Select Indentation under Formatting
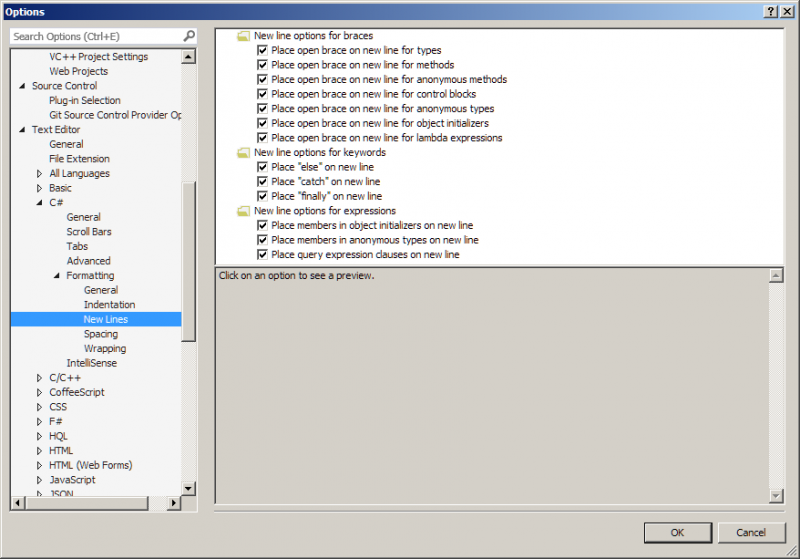The image size is (800, 559). 109,305
